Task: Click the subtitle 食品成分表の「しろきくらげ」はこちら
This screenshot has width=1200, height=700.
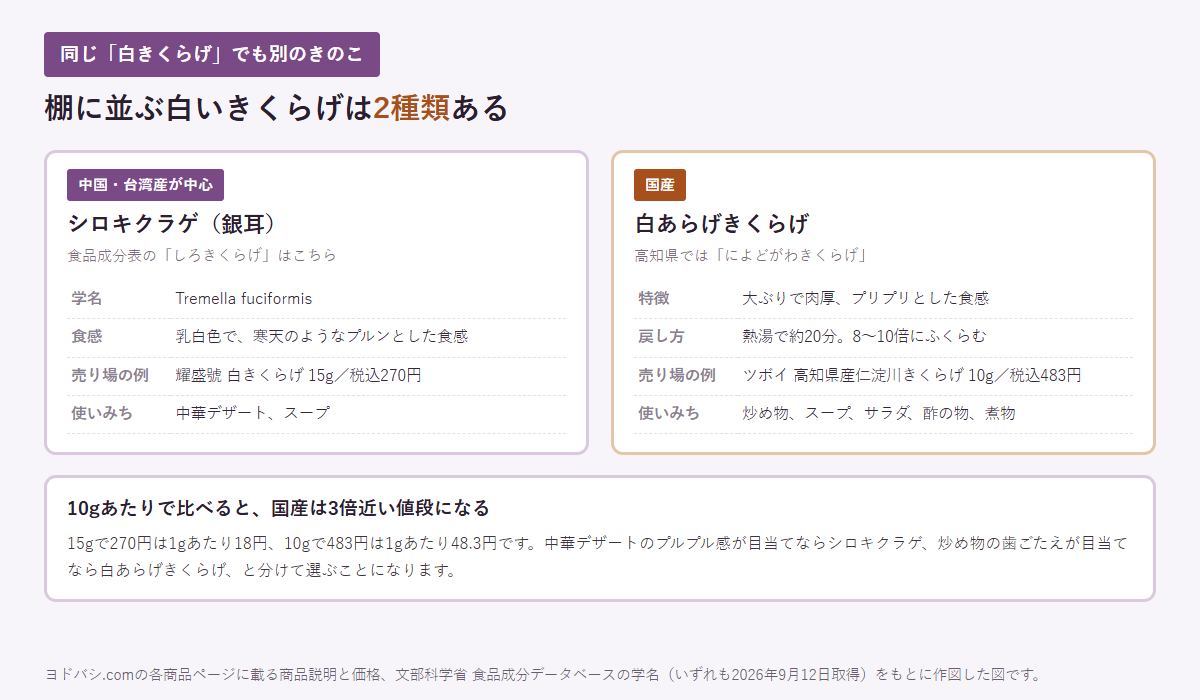Action: click(x=202, y=255)
